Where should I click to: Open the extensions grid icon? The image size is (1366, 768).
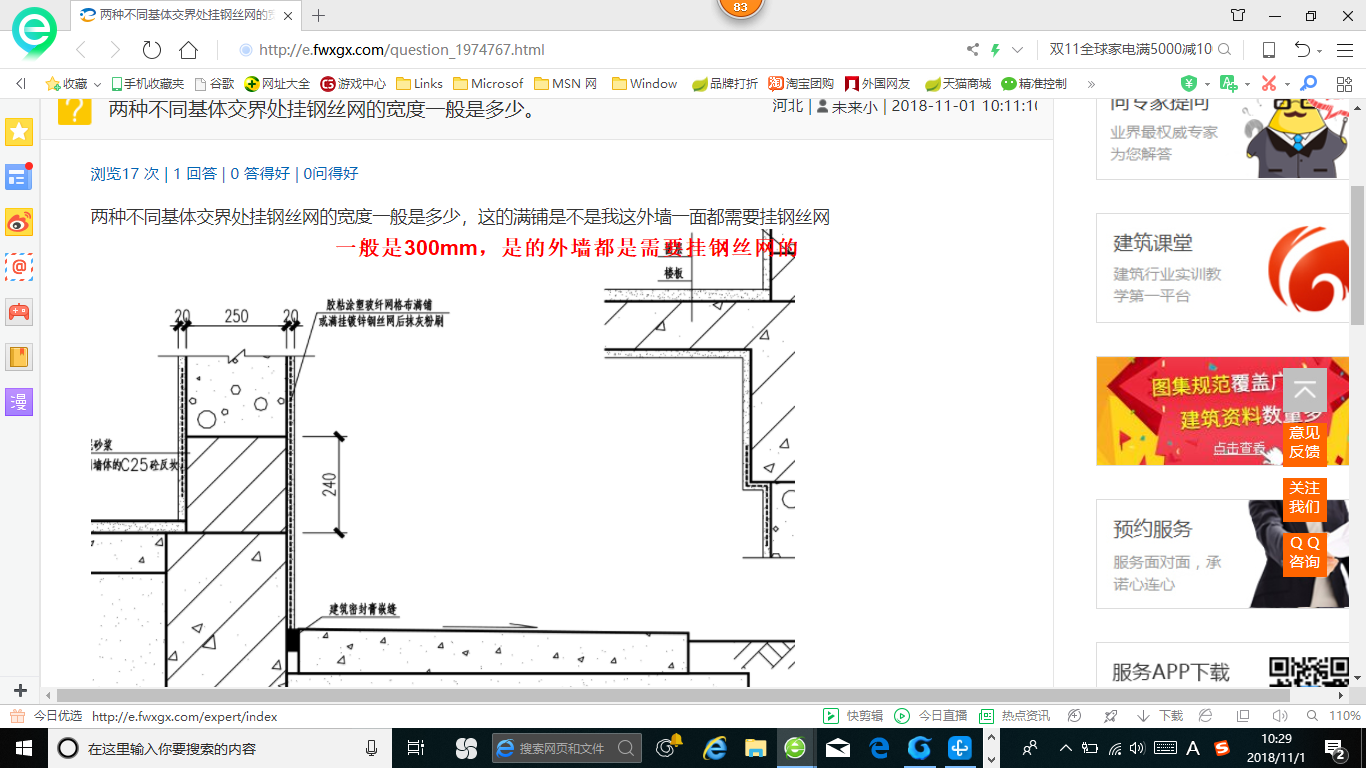(1342, 84)
